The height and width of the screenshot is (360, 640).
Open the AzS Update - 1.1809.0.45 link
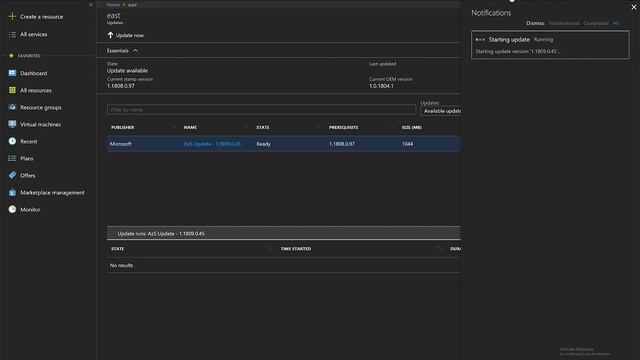coord(212,144)
